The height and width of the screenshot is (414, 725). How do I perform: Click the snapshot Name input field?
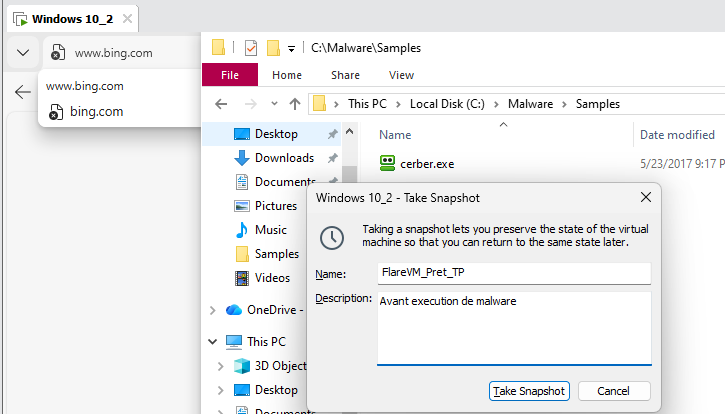click(514, 273)
